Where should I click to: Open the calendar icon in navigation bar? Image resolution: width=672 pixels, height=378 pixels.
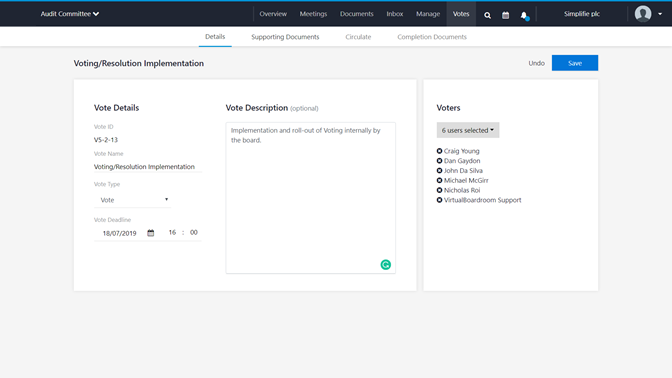click(506, 15)
